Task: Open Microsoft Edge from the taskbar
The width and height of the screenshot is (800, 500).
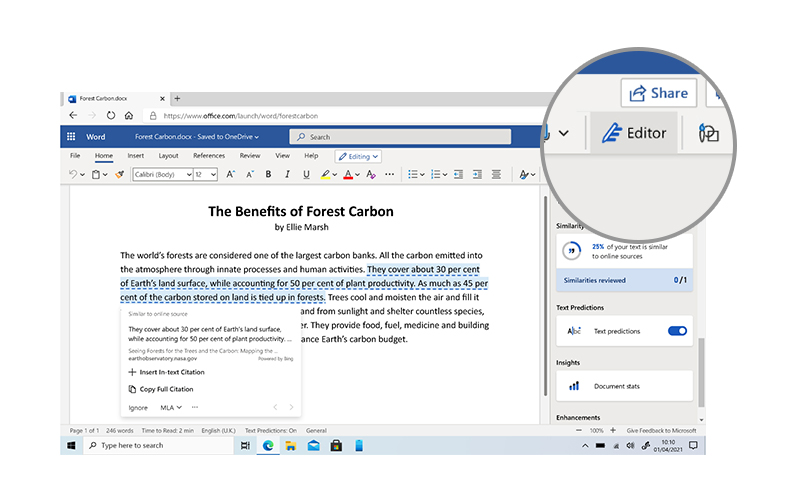Action: [x=268, y=446]
